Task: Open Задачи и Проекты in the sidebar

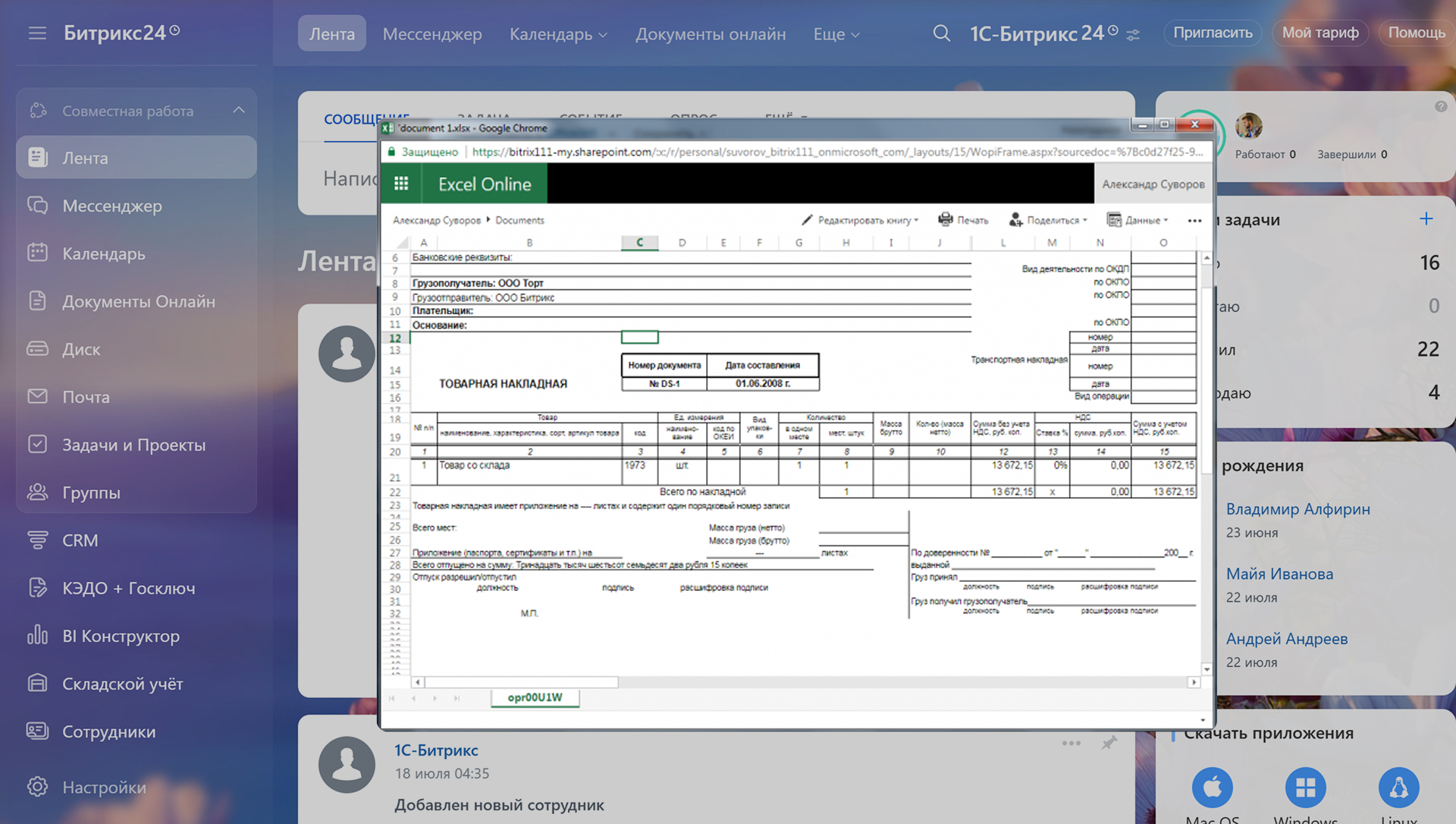Action: click(x=136, y=445)
